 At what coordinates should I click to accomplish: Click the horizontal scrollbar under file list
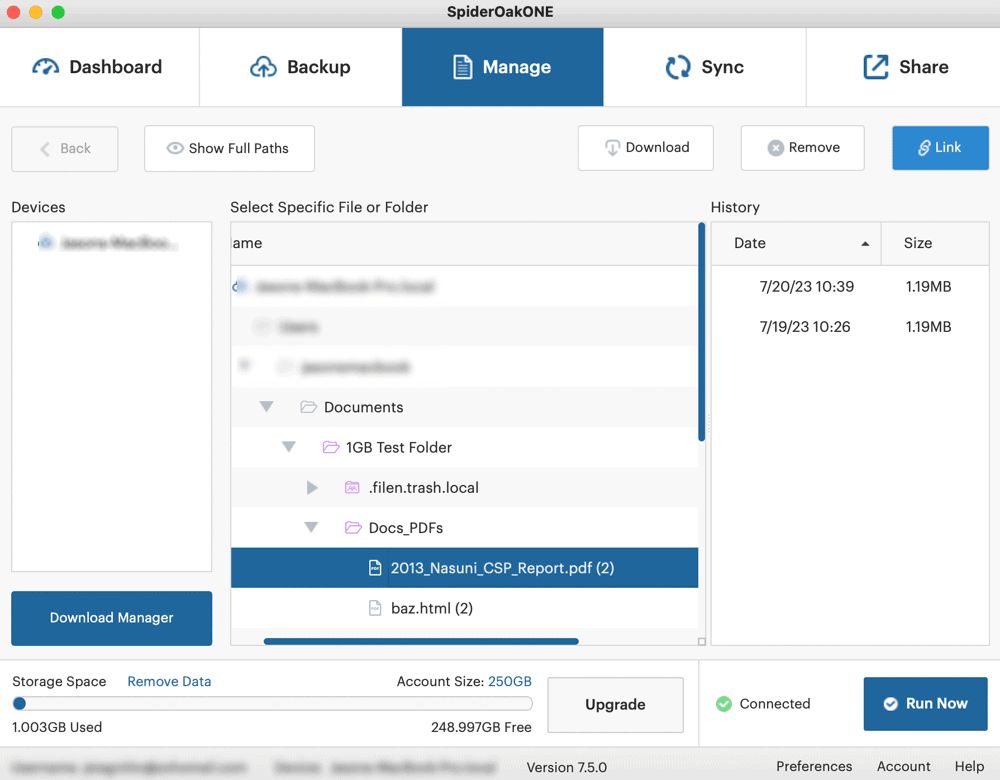[421, 641]
